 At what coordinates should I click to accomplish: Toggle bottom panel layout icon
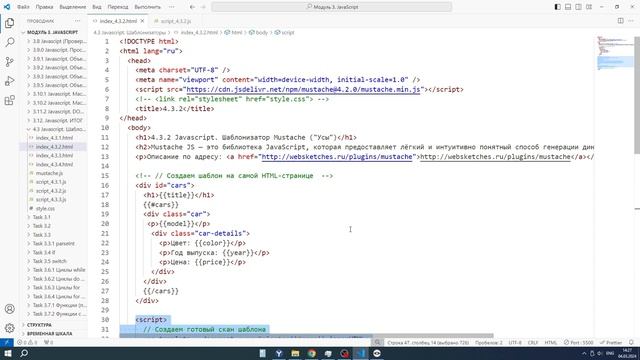tap(568, 7)
